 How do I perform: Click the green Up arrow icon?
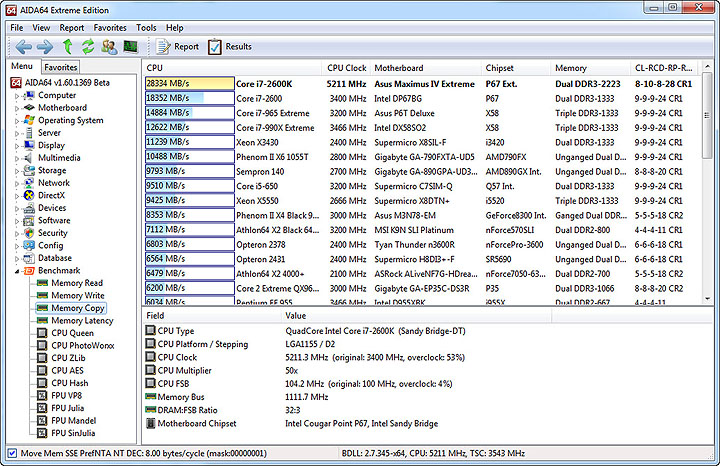[68, 46]
